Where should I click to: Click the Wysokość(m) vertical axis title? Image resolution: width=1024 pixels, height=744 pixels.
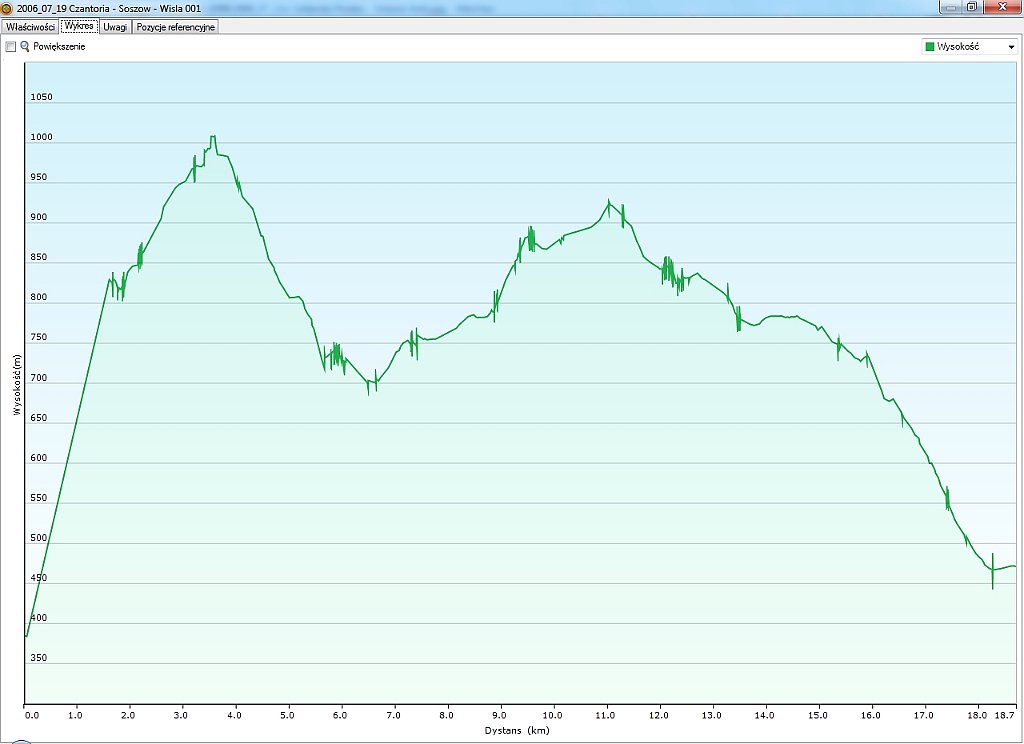(17, 383)
